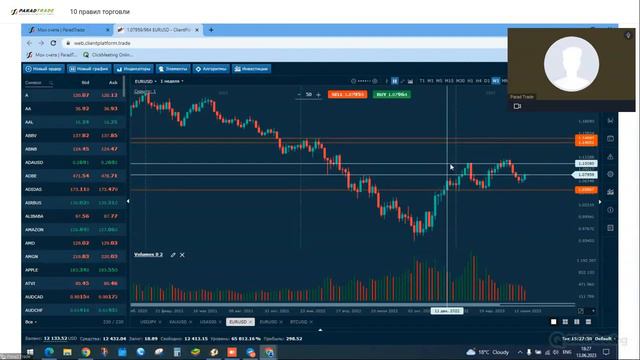Open weather widget 10°C Cloudy
This screenshot has height=360, width=640.
[488, 352]
